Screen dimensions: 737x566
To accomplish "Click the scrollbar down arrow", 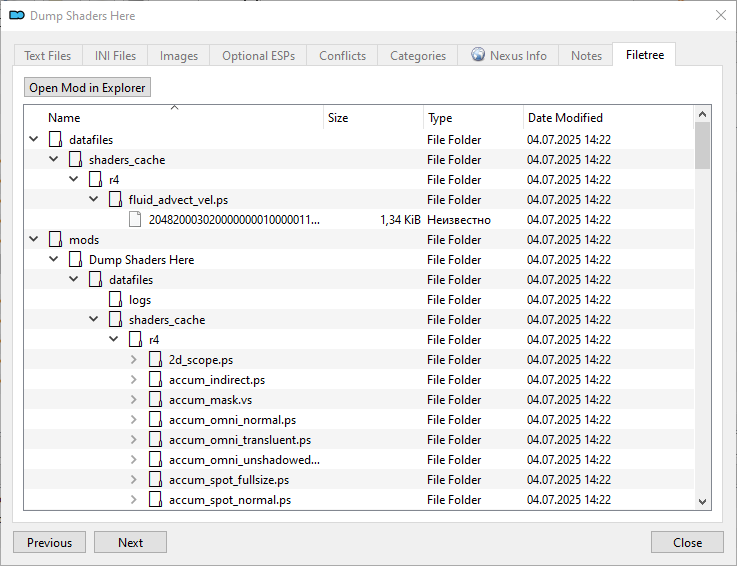I will point(702,502).
